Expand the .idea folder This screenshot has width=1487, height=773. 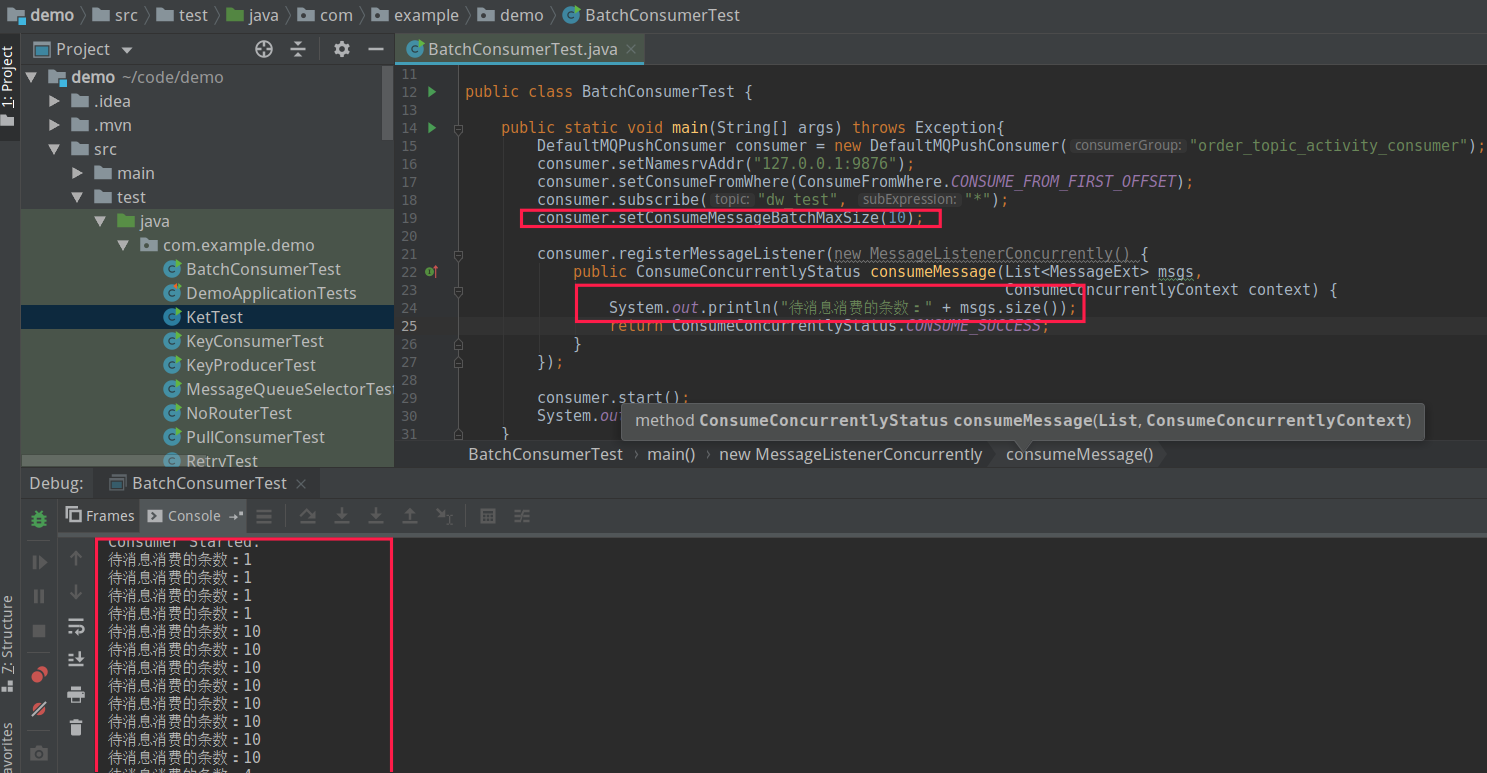[x=55, y=101]
